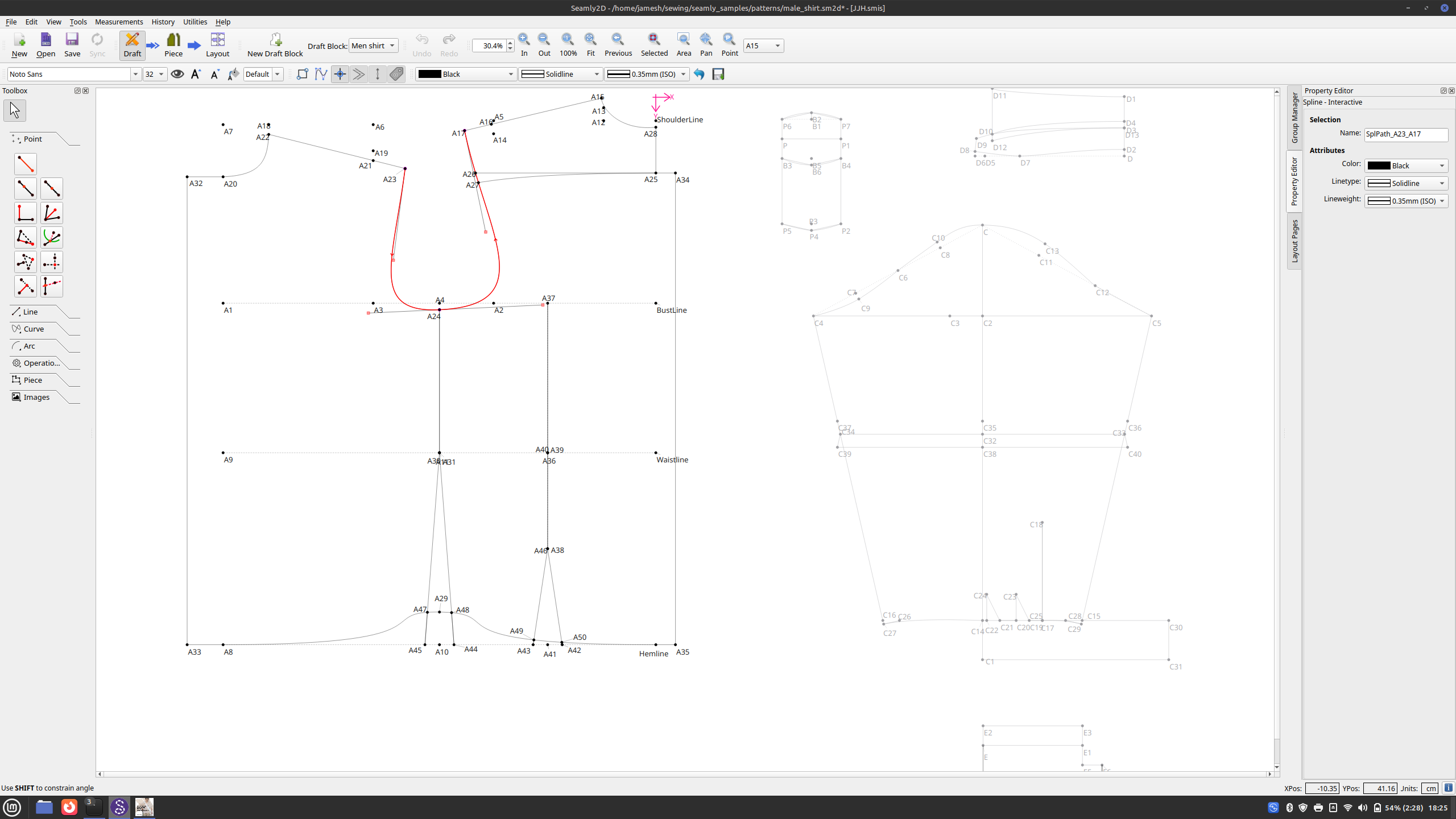
Task: Click the arrow pointer tool in Toolbox
Action: click(15, 110)
